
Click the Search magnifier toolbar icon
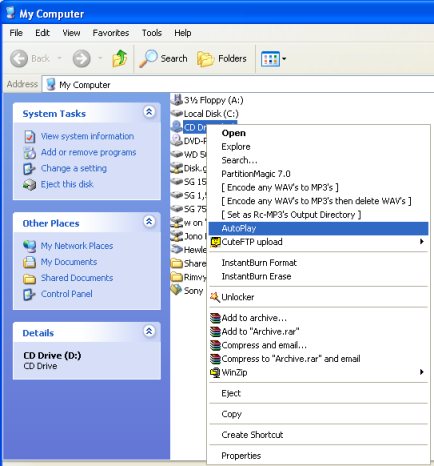[x=148, y=58]
